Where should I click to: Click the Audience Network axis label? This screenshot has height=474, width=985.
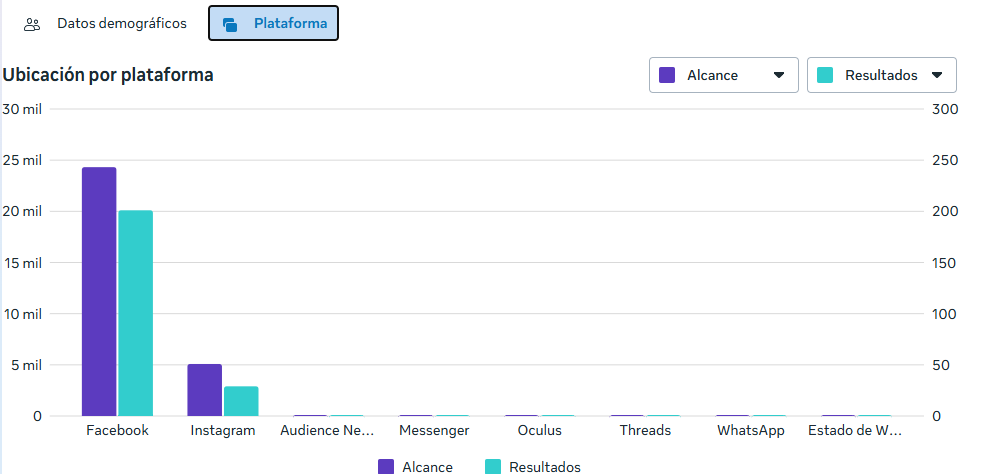(327, 431)
